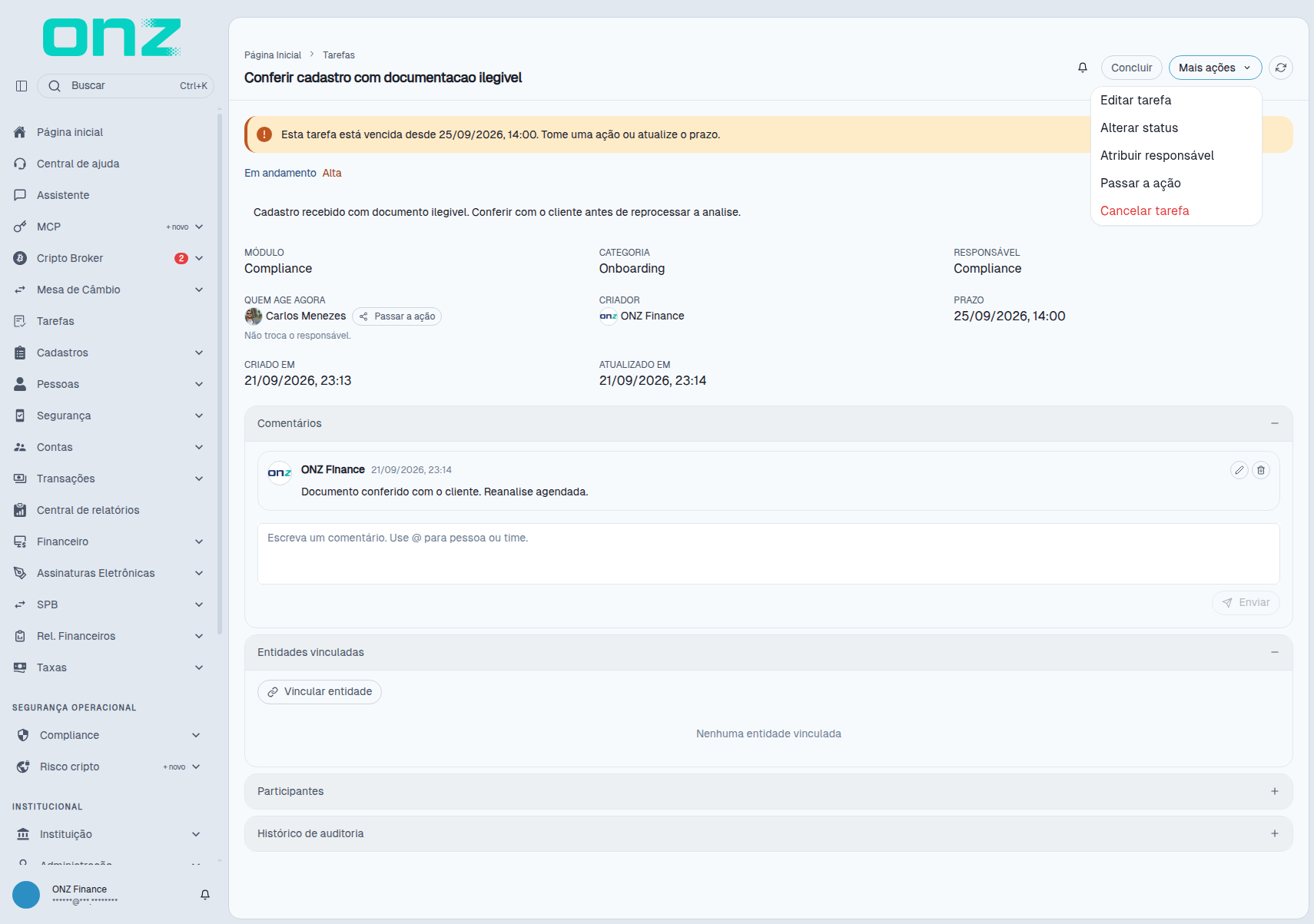The width and height of the screenshot is (1314, 924).
Task: Focus the Buscar search field
Action: coord(125,86)
